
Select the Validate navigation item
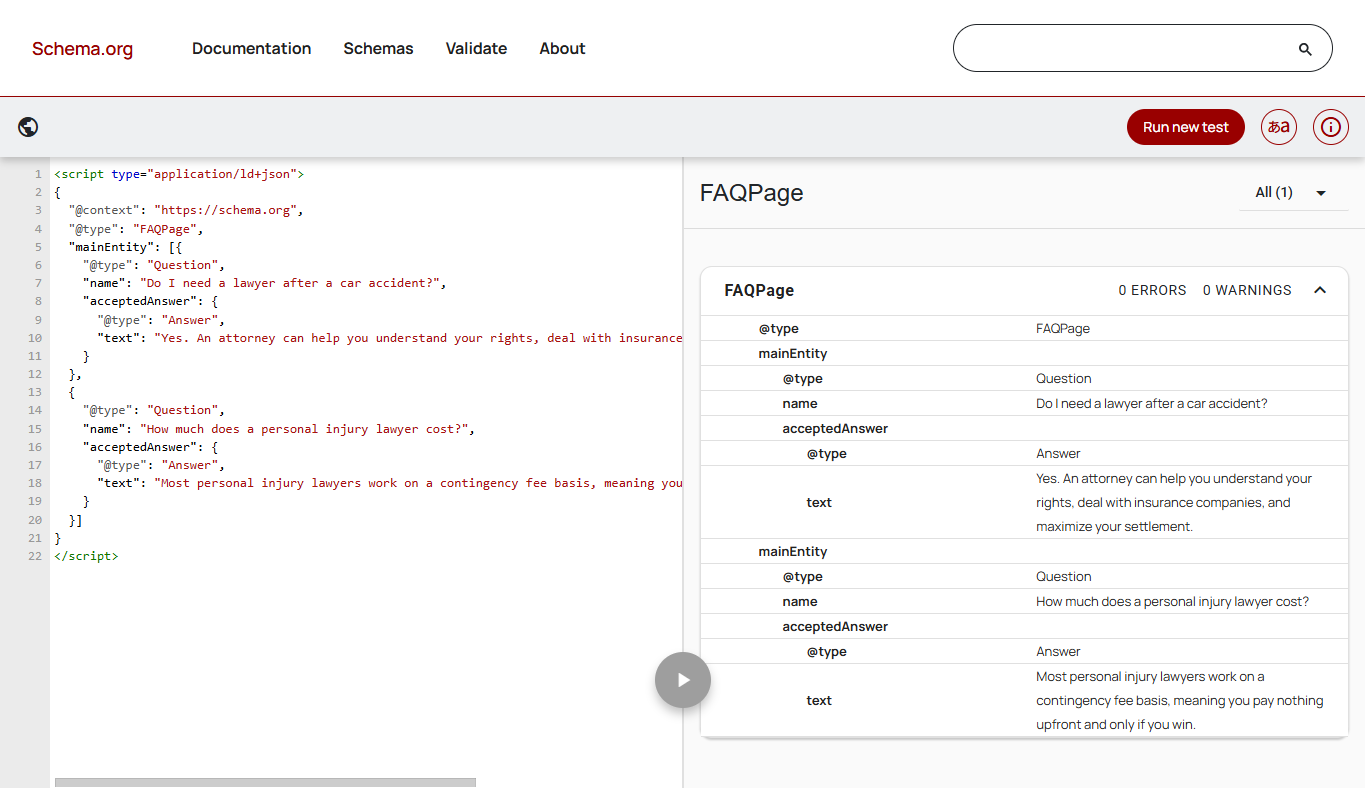tap(476, 48)
